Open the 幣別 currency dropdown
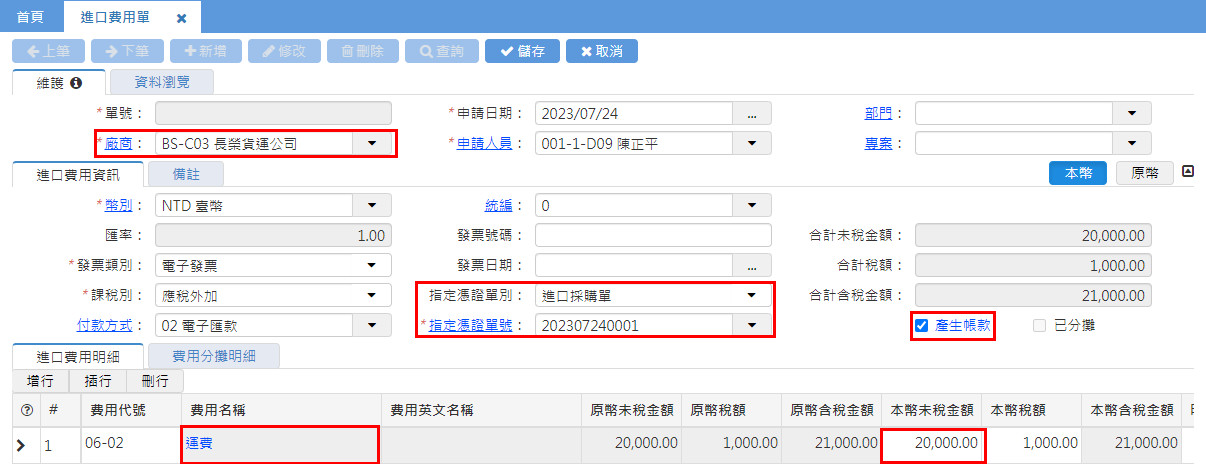 click(372, 205)
